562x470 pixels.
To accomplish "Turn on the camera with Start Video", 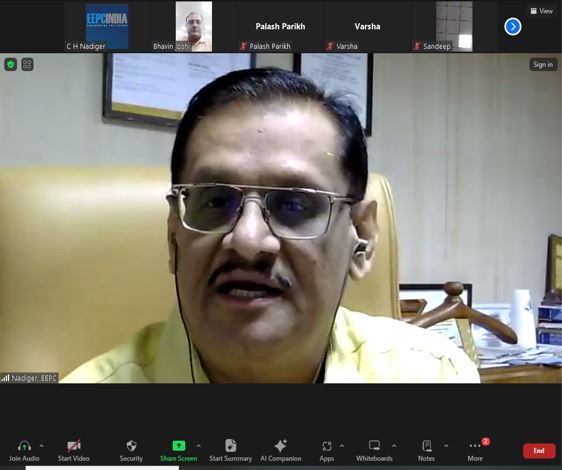I will pos(74,446).
